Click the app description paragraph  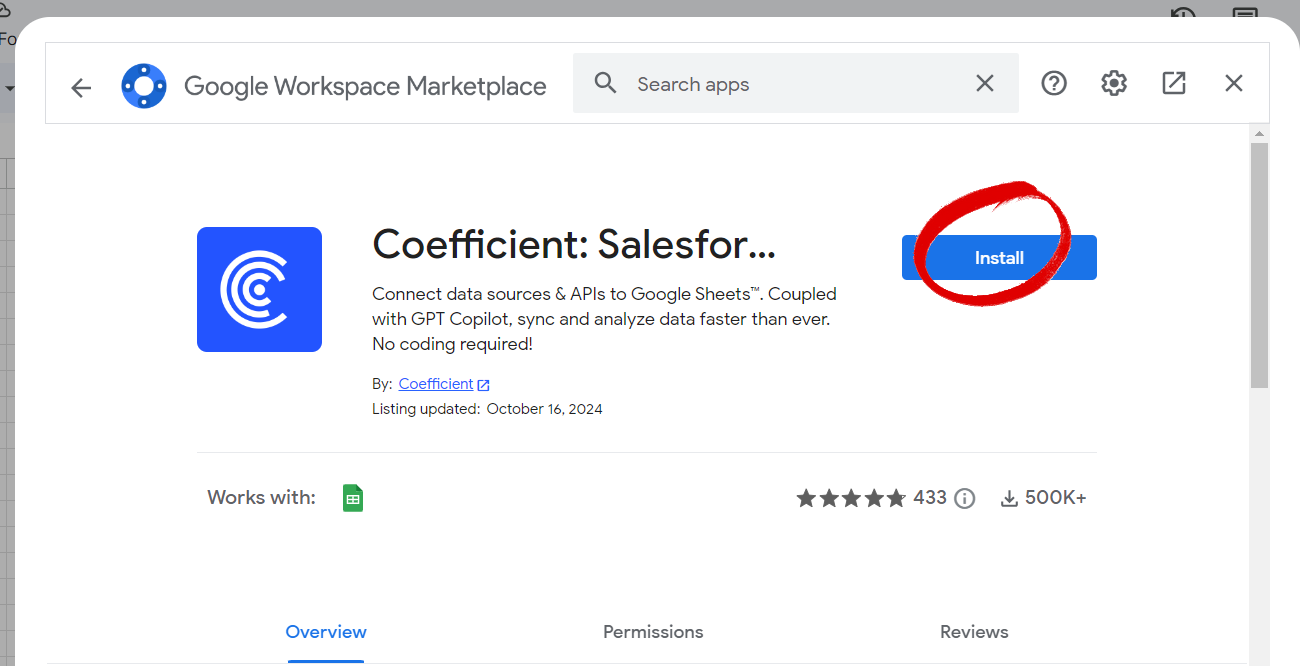click(x=604, y=319)
